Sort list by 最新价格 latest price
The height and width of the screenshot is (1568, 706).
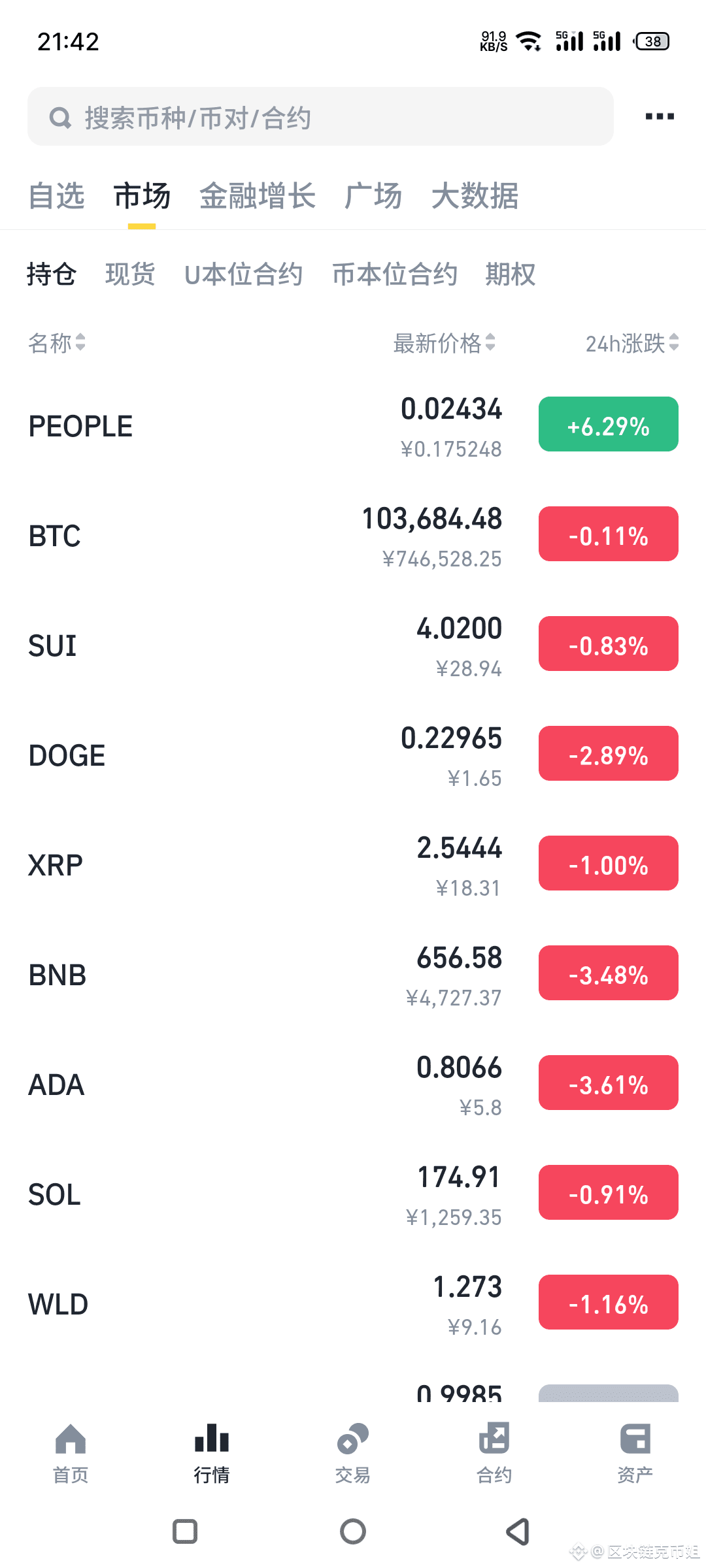point(444,342)
